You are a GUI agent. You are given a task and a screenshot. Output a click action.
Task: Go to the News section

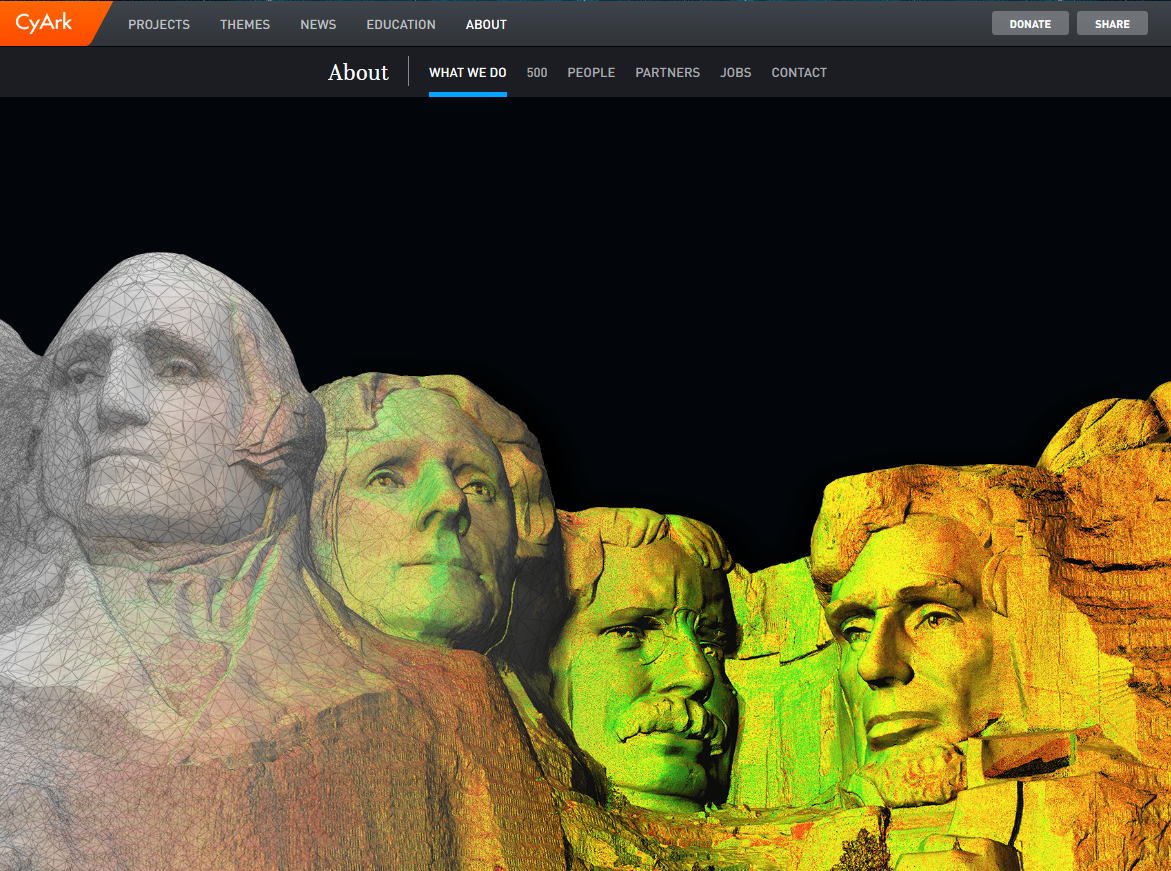(318, 25)
